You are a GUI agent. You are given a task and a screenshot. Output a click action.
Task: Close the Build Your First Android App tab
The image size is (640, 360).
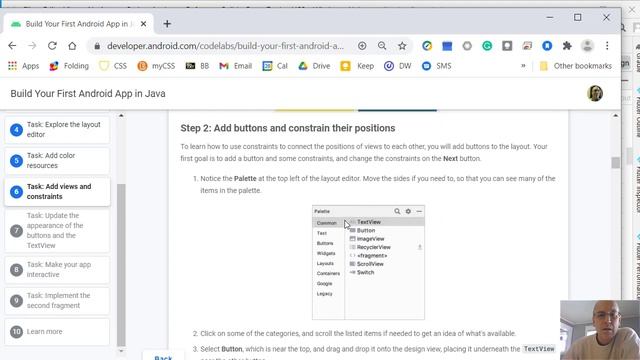(x=143, y=24)
